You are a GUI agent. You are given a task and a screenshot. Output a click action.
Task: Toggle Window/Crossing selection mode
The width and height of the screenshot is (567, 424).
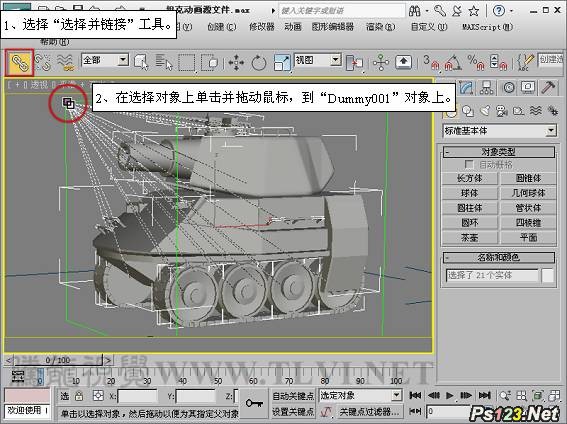[x=209, y=63]
